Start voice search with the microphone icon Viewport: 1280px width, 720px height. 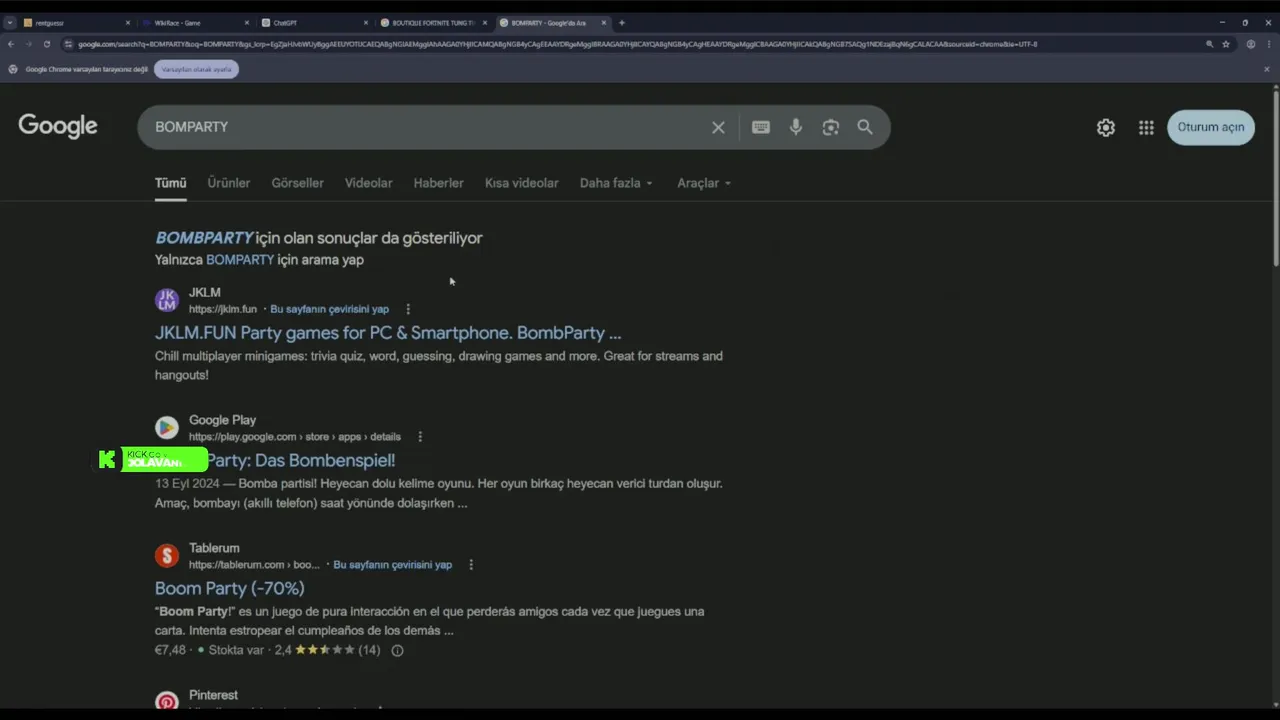[x=796, y=127]
